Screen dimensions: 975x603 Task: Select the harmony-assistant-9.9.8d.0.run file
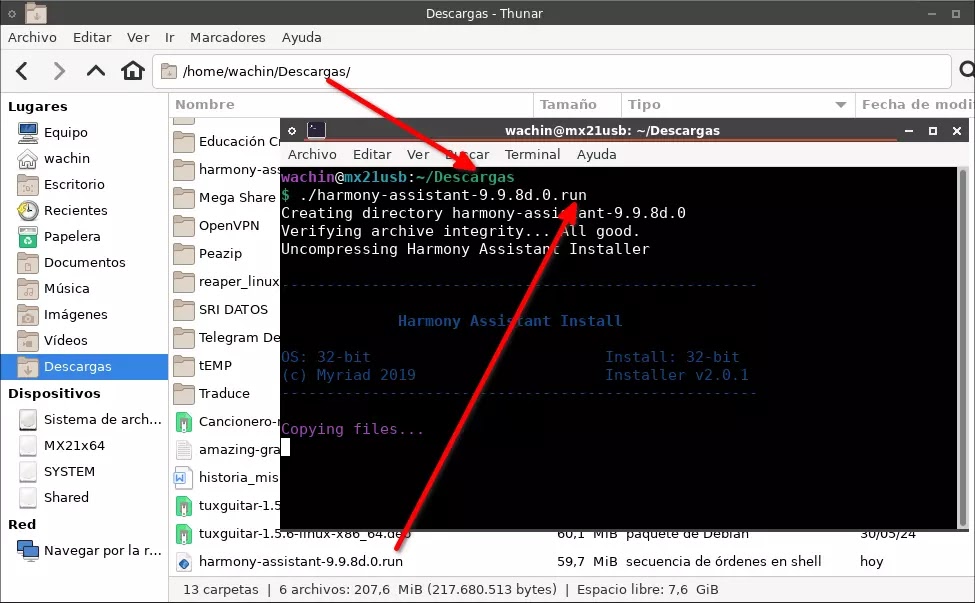tap(300, 562)
